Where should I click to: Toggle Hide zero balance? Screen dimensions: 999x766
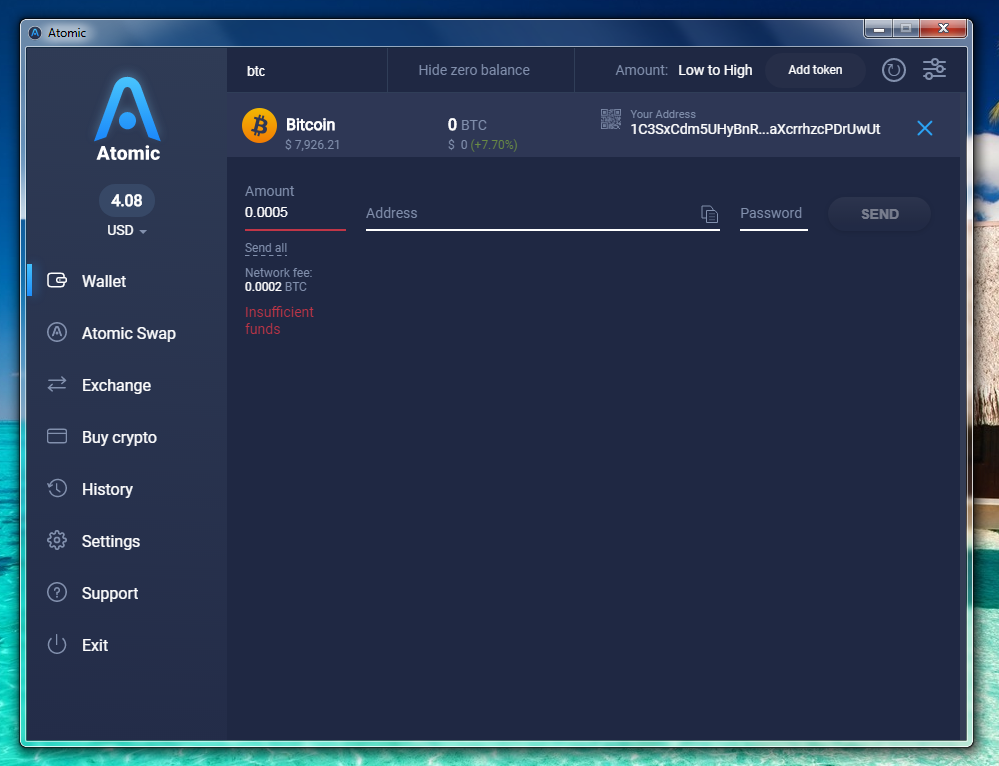pyautogui.click(x=474, y=70)
